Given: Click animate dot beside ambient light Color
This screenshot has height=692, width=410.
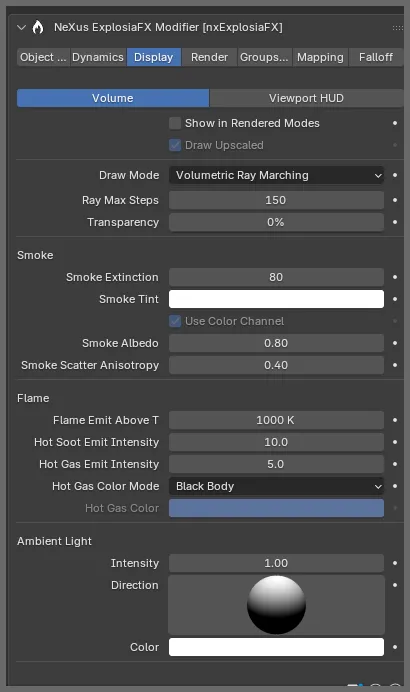Looking at the screenshot, I should point(395,647).
